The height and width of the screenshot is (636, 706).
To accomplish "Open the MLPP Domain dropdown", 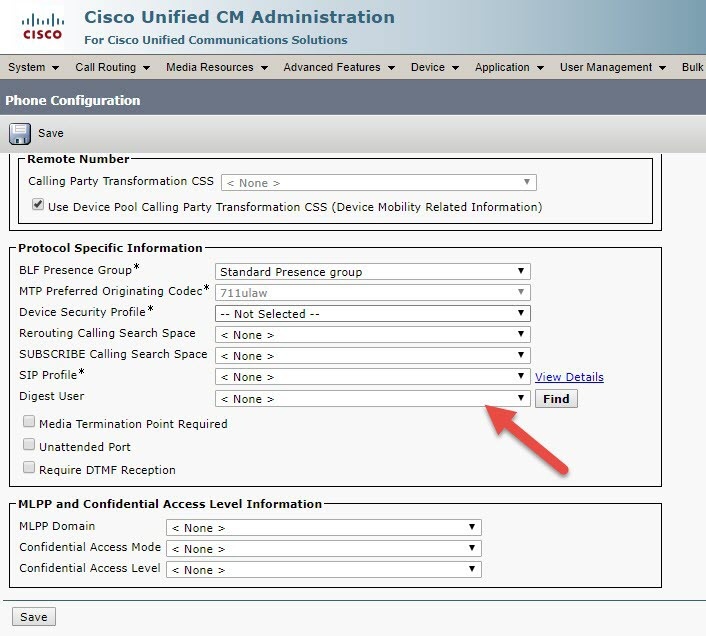I will 324,528.
